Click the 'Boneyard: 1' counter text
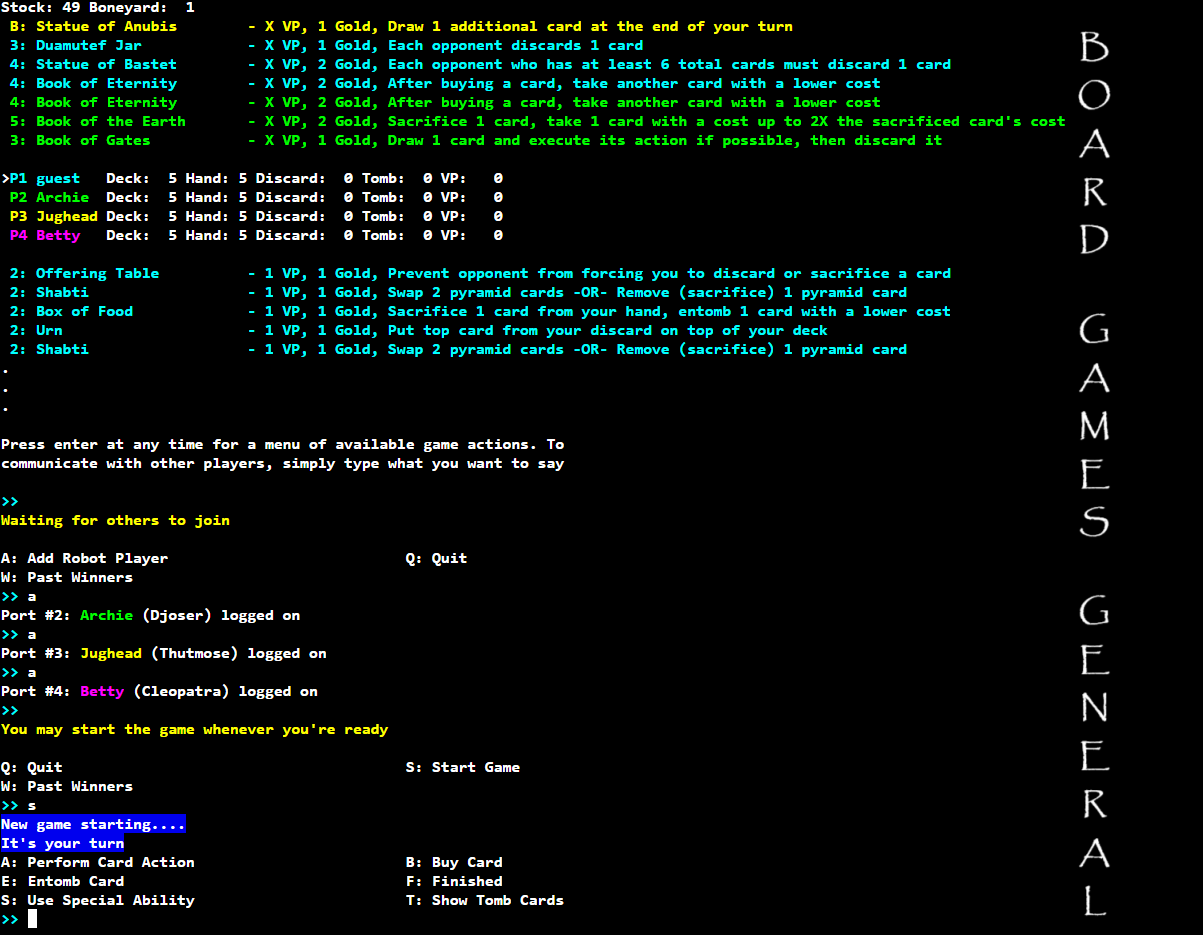Viewport: 1203px width, 935px height. [142, 7]
